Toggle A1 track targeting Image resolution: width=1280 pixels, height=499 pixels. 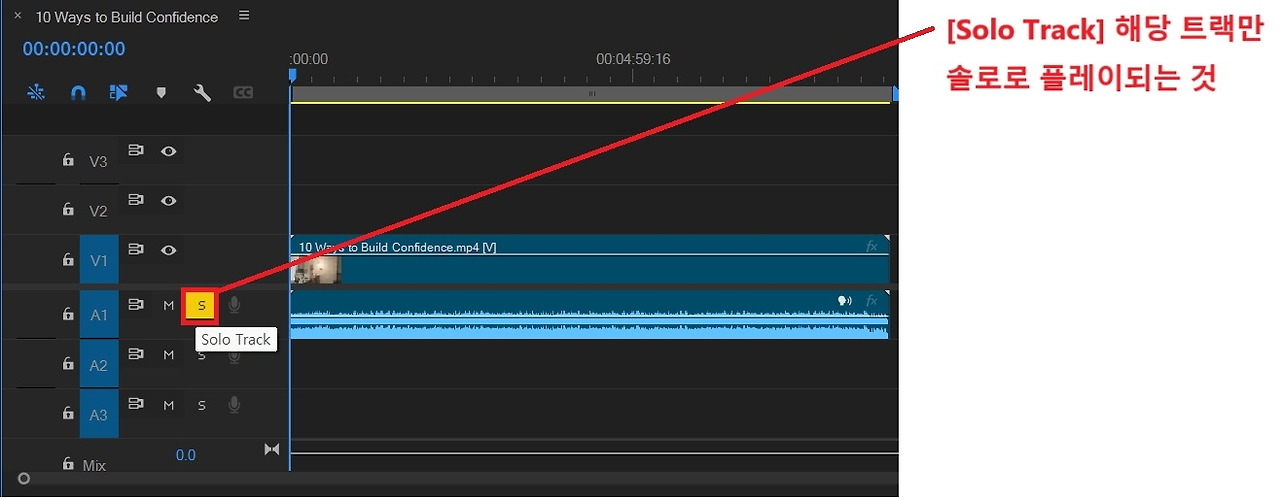coord(98,315)
